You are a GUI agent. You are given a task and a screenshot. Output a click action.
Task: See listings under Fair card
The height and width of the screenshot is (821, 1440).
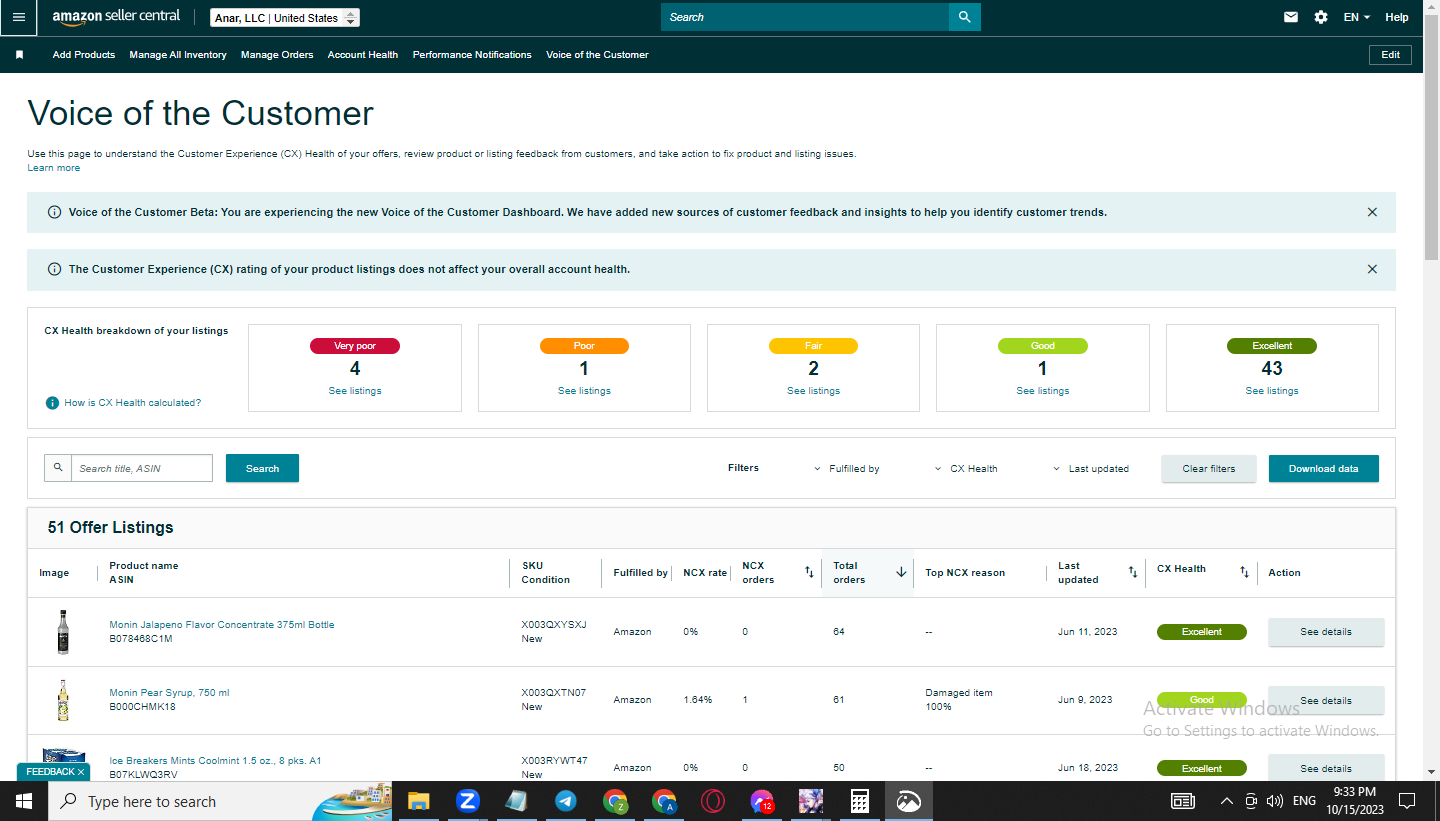(x=813, y=391)
